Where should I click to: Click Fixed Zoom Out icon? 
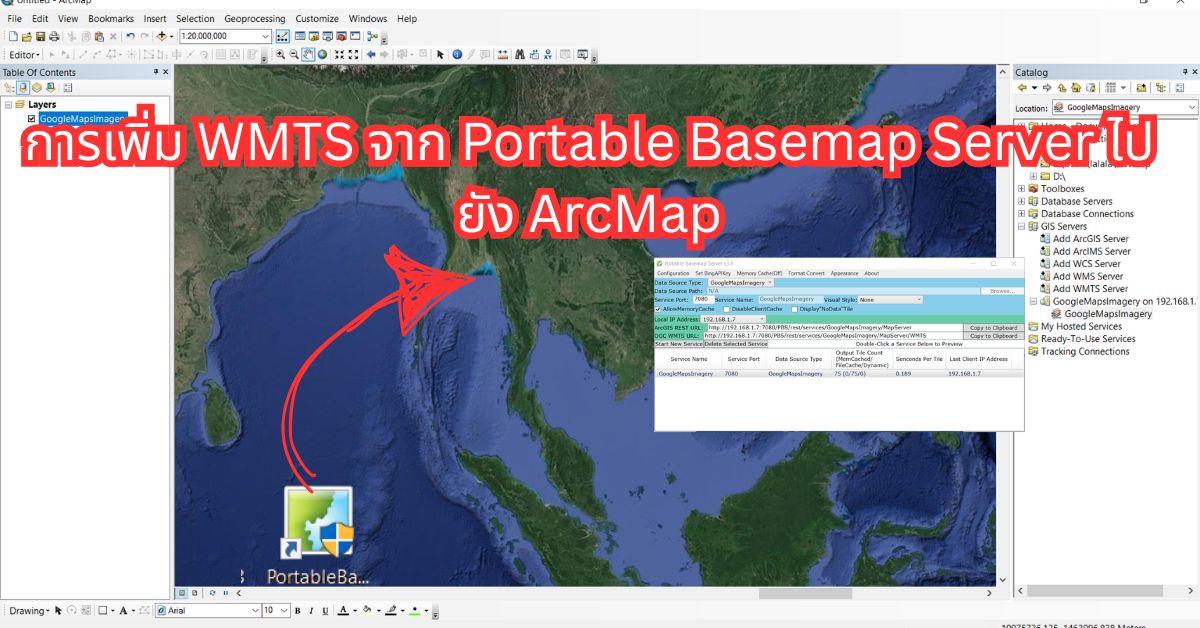point(354,54)
